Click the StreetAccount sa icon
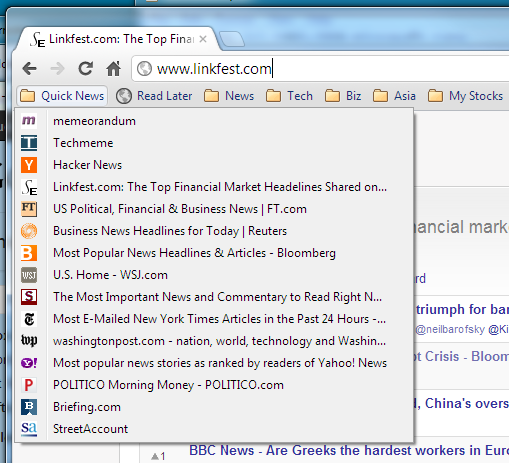509x463 pixels. pos(29,429)
